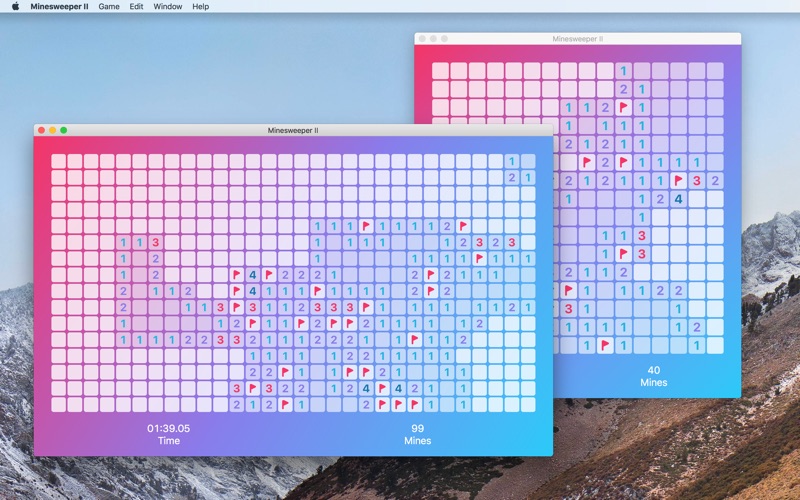This screenshot has width=800, height=500.
Task: Click the flag right of the three consecutive 3s
Action: [x=366, y=308]
